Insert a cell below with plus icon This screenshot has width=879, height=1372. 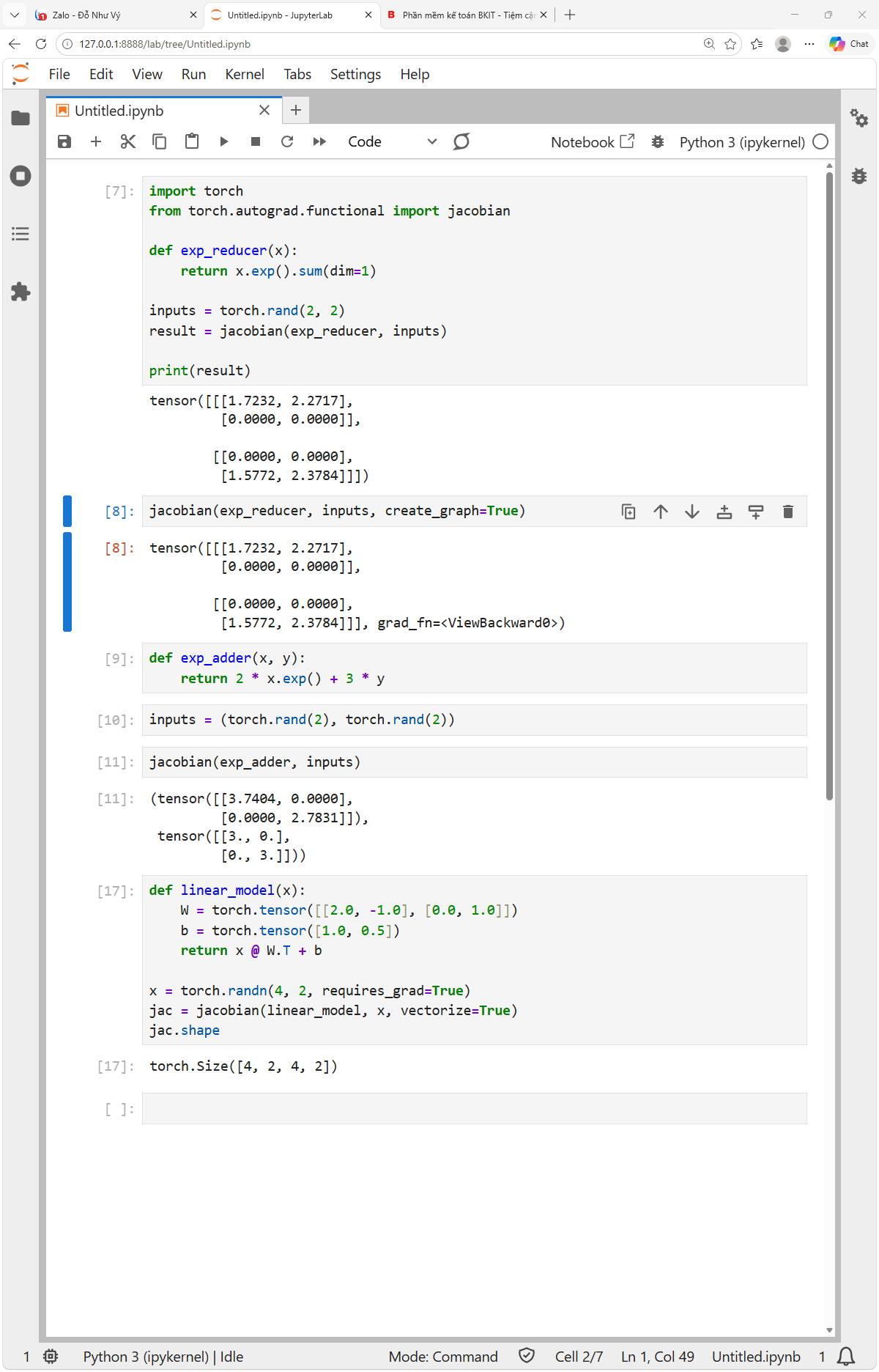(96, 141)
